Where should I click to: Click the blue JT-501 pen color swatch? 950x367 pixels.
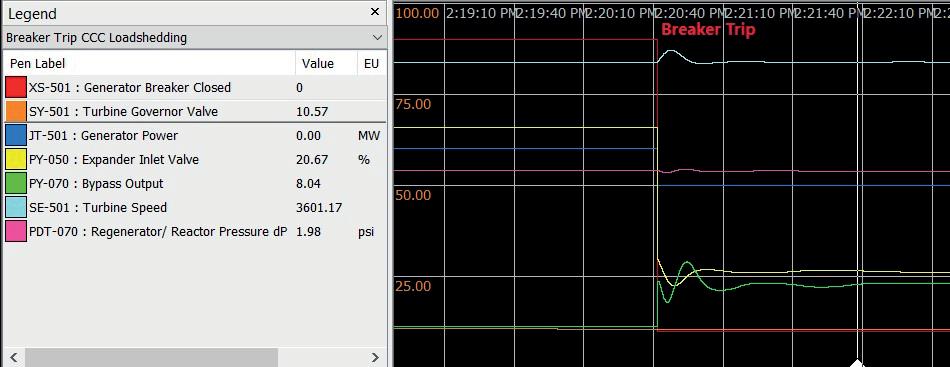click(16, 136)
